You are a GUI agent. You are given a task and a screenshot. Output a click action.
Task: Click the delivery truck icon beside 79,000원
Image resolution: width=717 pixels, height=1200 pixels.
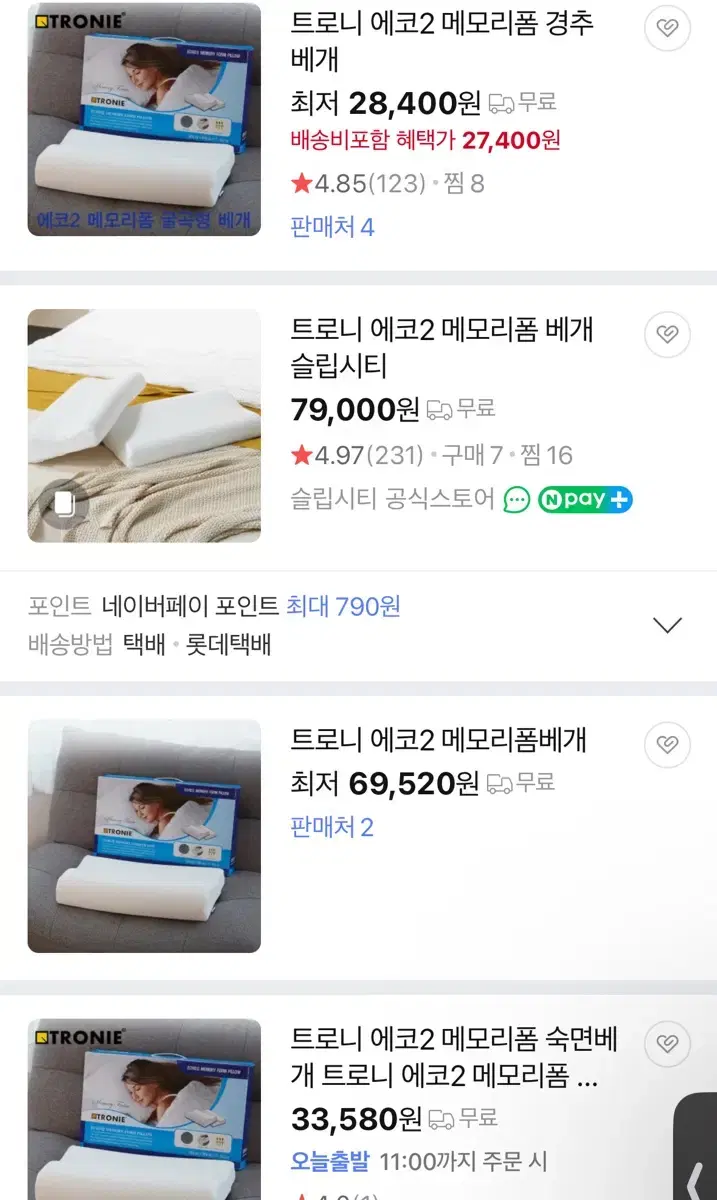439,409
